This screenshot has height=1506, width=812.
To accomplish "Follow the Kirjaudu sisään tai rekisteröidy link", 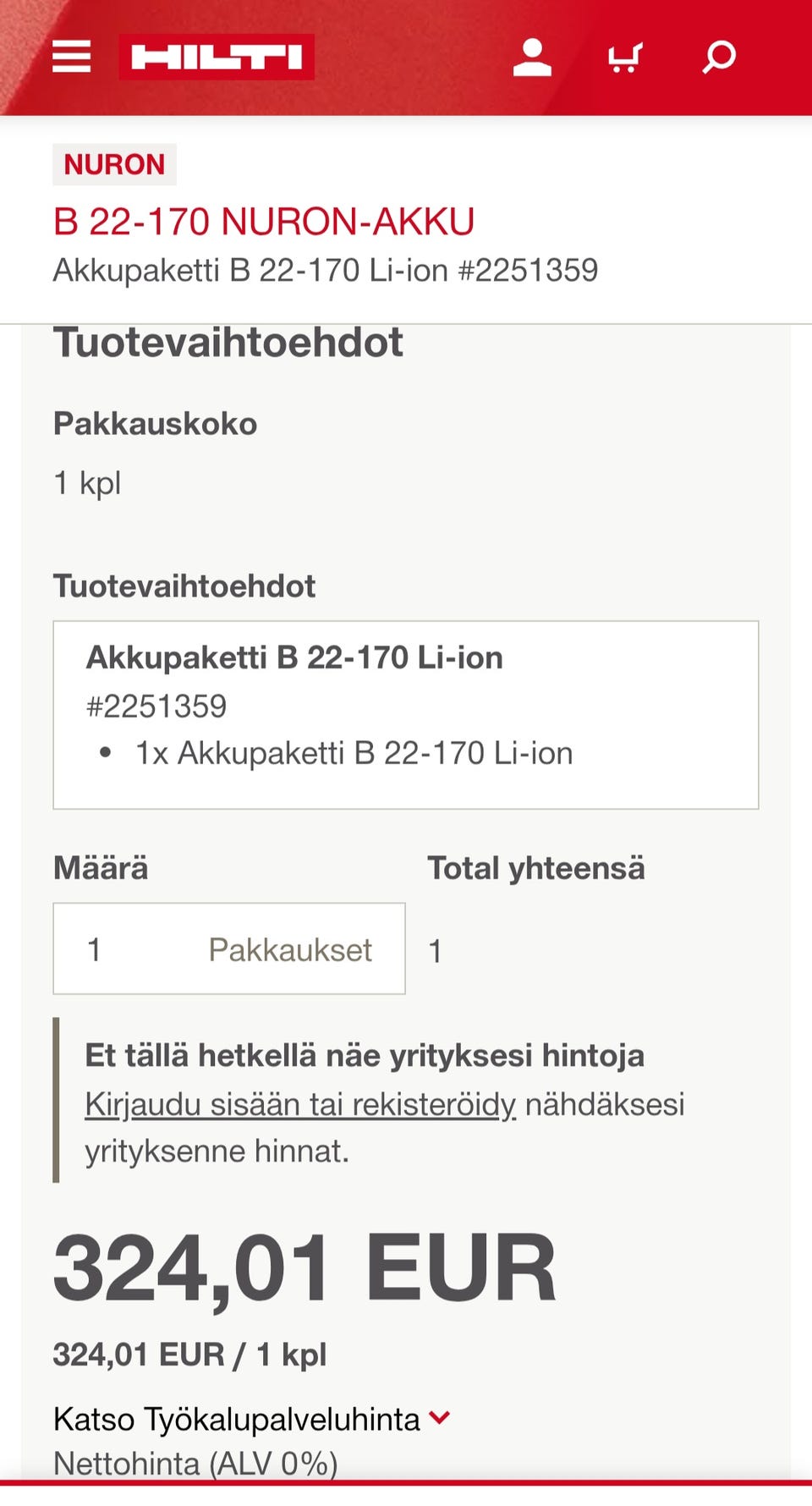I will click(x=300, y=1104).
